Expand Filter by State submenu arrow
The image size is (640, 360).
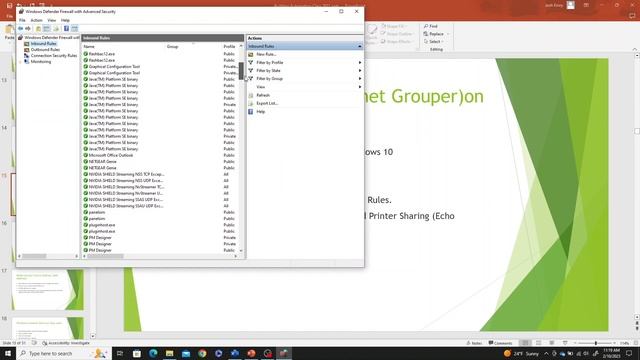pyautogui.click(x=360, y=71)
